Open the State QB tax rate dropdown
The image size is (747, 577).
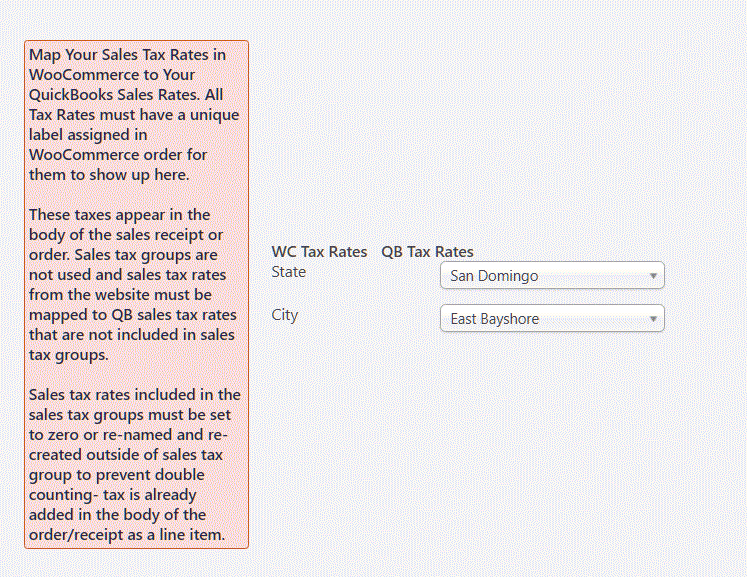(552, 275)
